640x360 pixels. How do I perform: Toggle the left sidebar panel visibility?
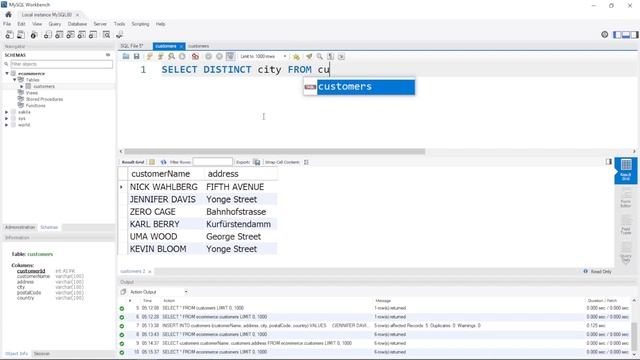[x=617, y=35]
